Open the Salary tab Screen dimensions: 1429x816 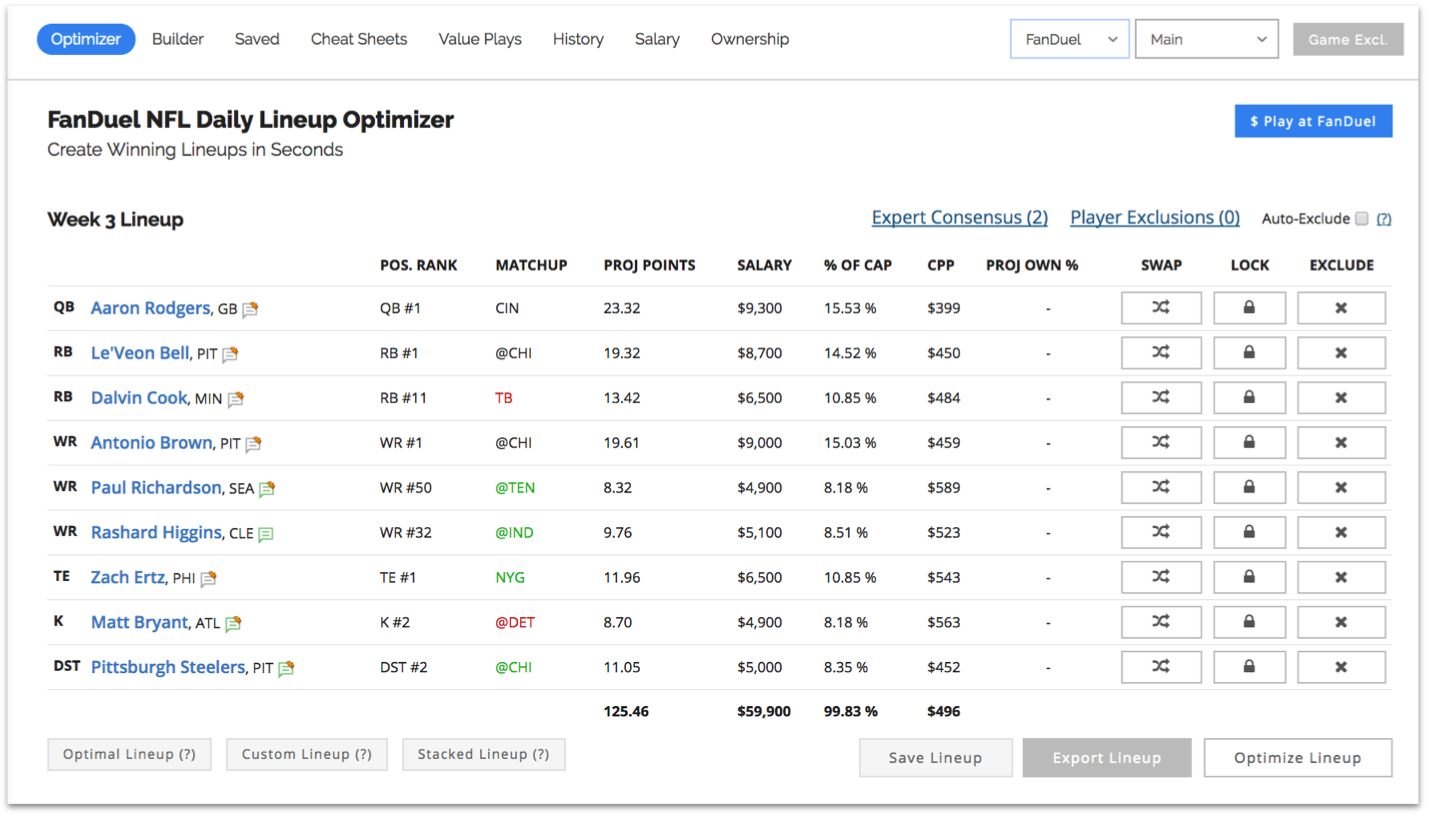pyautogui.click(x=657, y=39)
